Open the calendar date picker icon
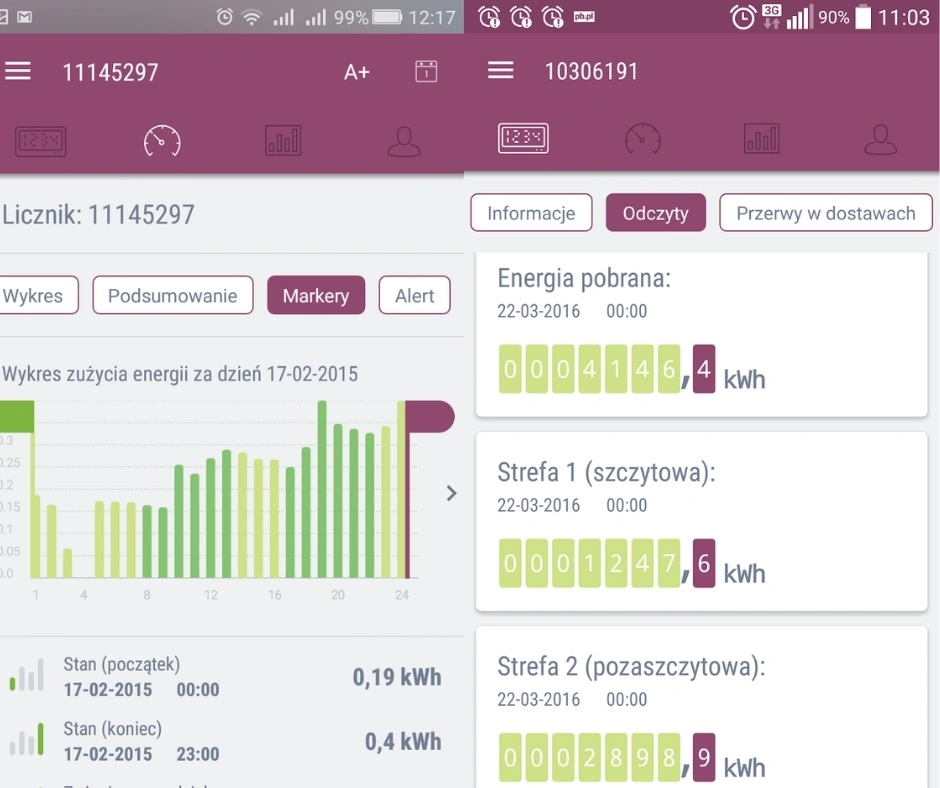Screen dimensions: 940x788 click(x=426, y=71)
